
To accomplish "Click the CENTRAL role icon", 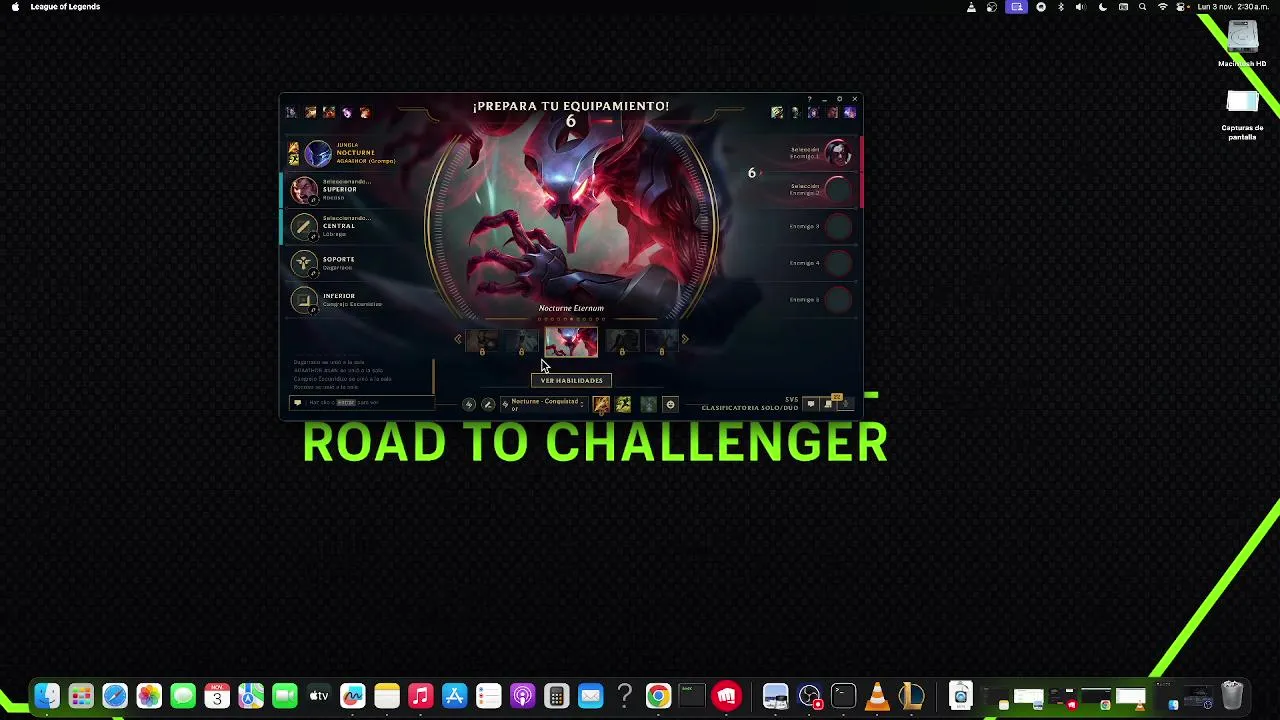I will pos(304,226).
